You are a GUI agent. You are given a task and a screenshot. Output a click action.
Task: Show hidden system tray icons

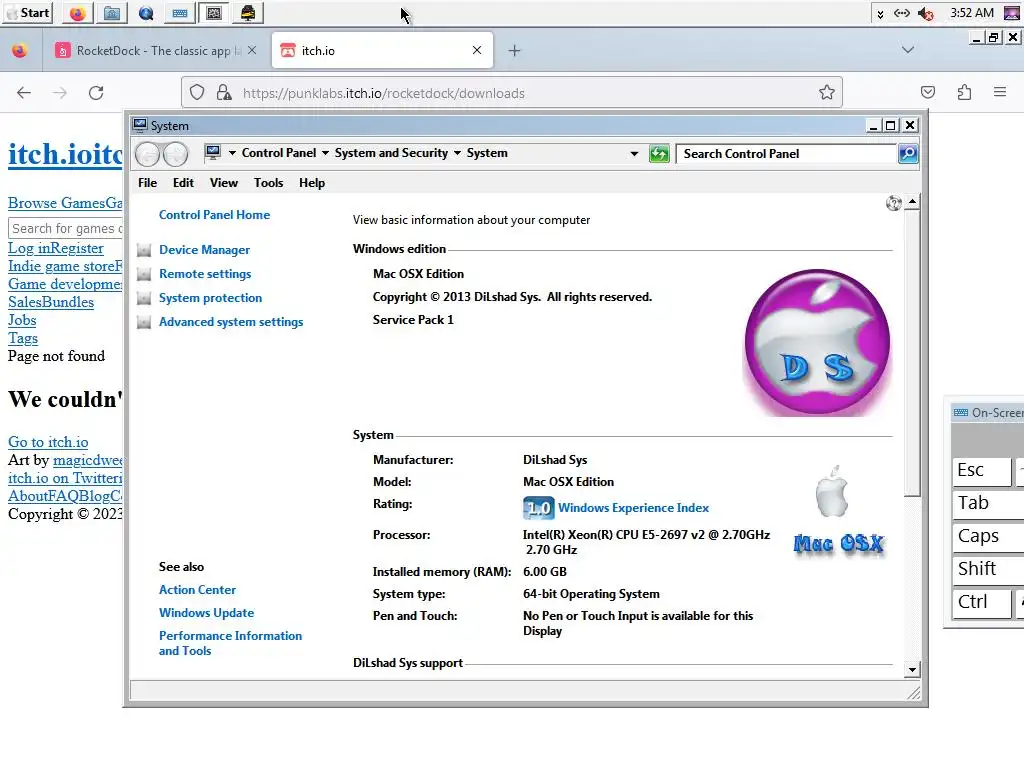(880, 14)
